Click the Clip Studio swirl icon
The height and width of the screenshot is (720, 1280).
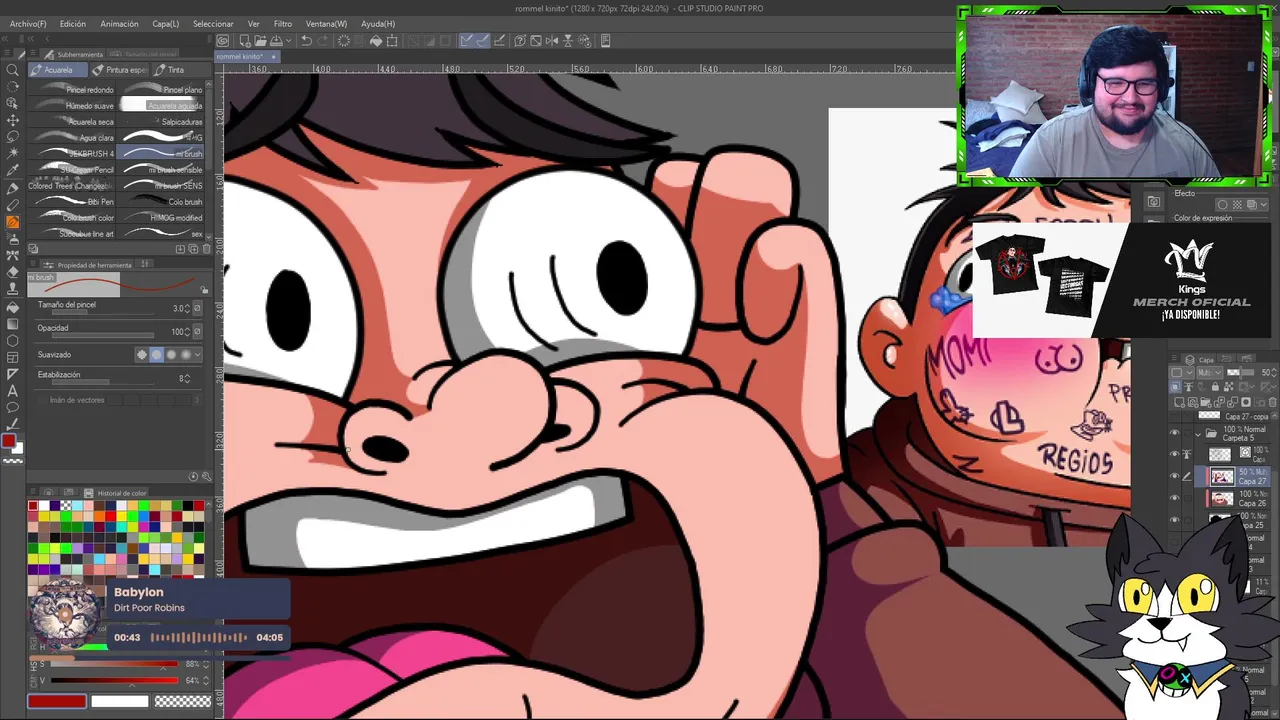[x=223, y=41]
